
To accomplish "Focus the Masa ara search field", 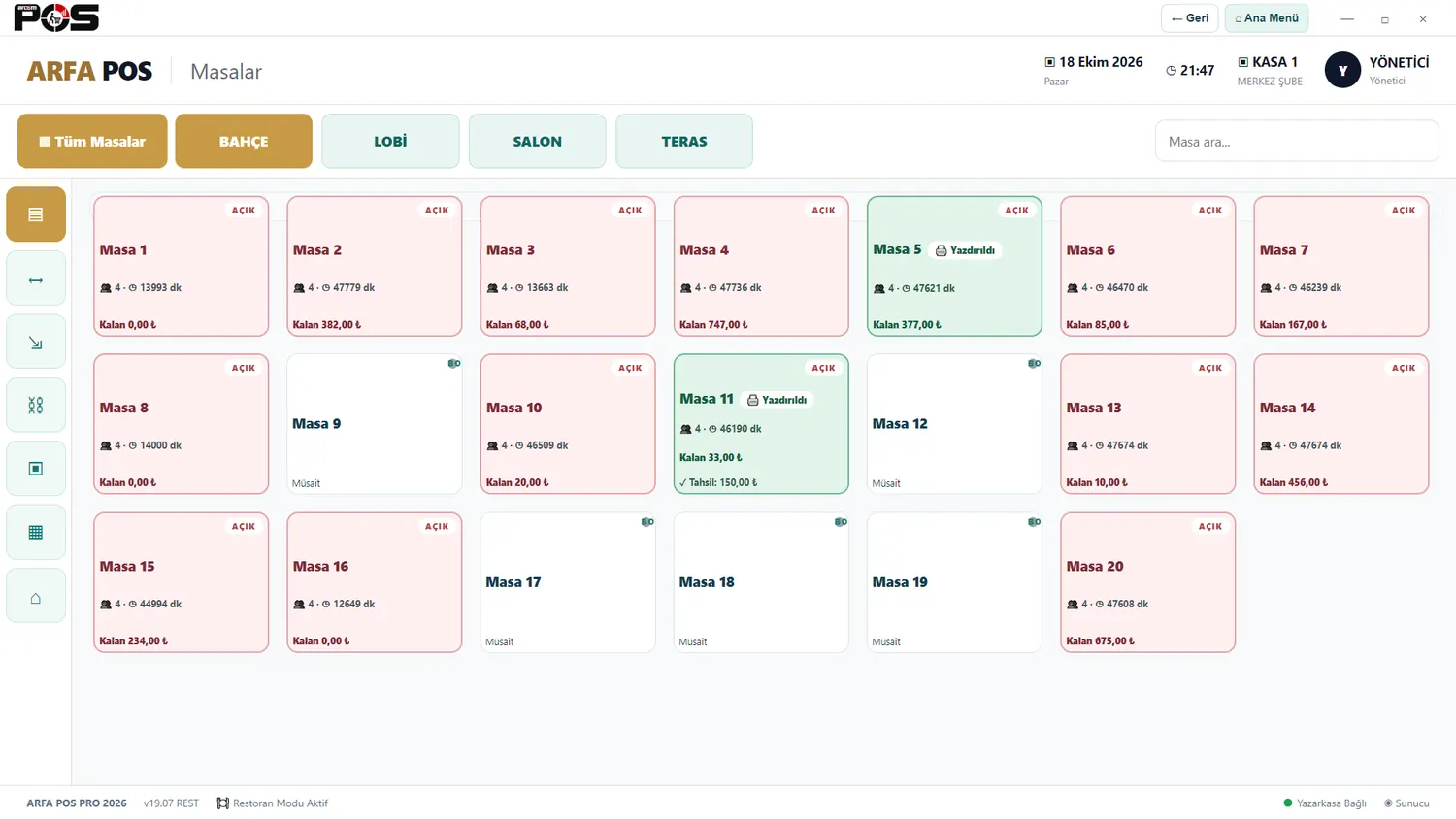I will click(x=1297, y=142).
